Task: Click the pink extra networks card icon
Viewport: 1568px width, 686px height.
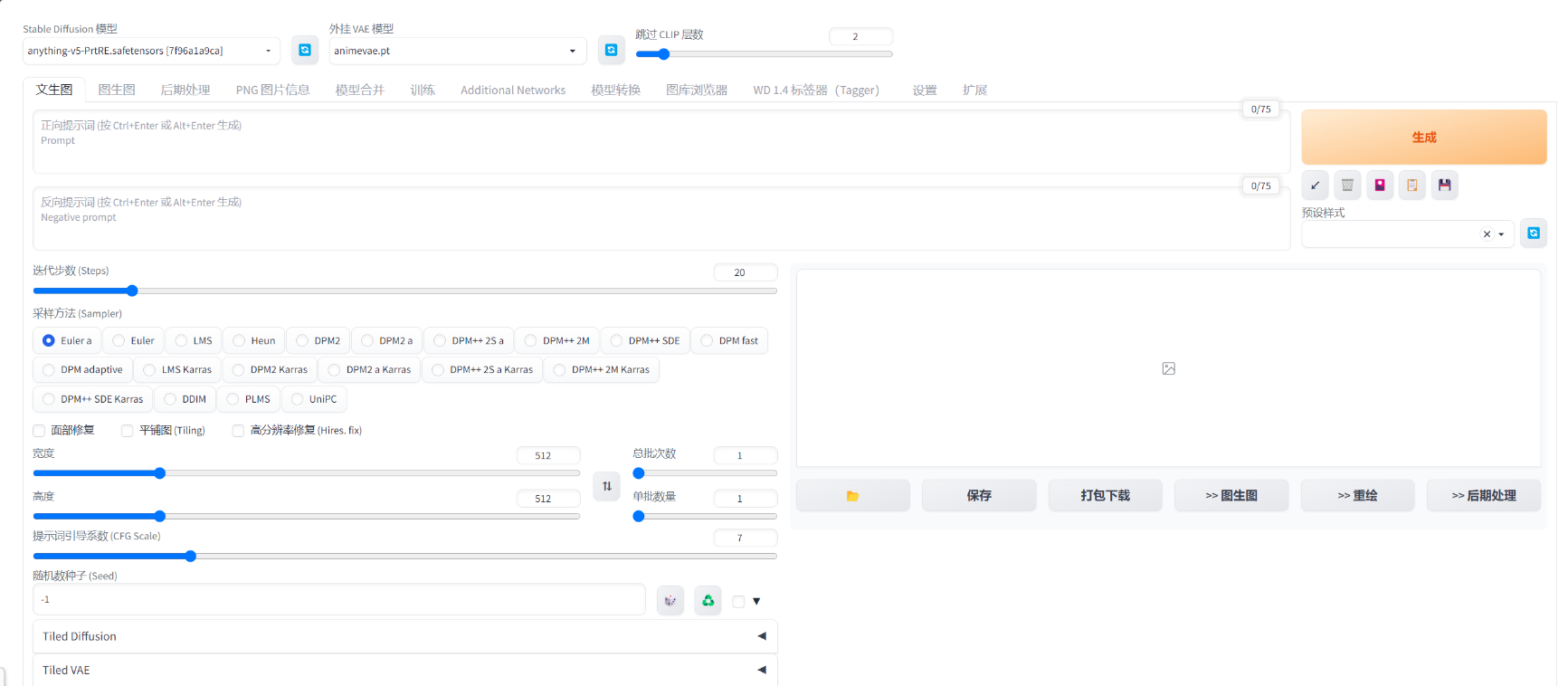Action: [x=1380, y=185]
